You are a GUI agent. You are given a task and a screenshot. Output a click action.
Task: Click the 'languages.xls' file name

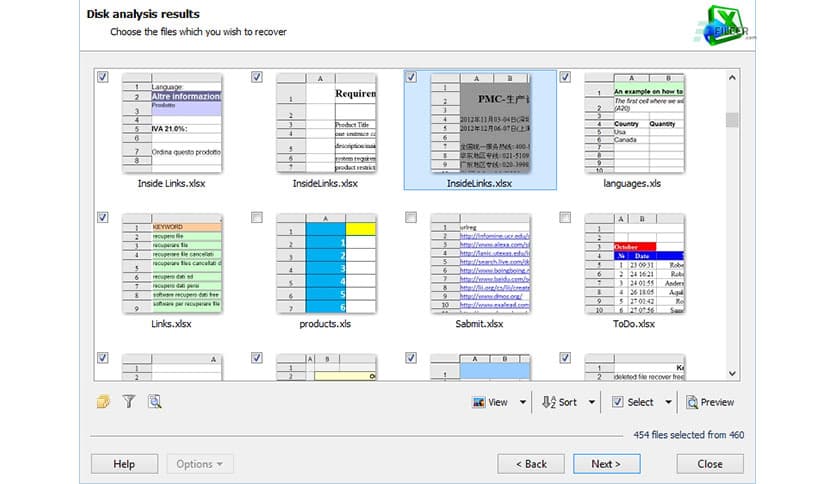click(x=632, y=183)
